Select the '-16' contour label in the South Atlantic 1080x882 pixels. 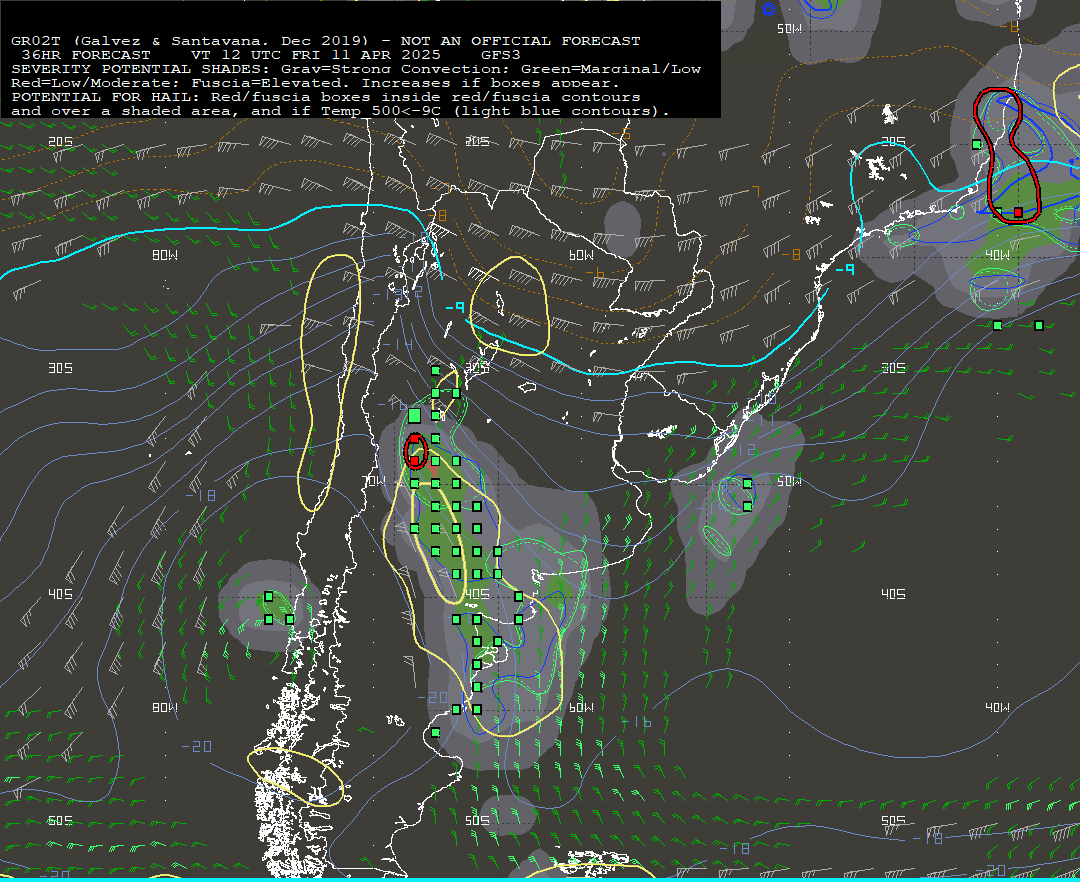636,722
